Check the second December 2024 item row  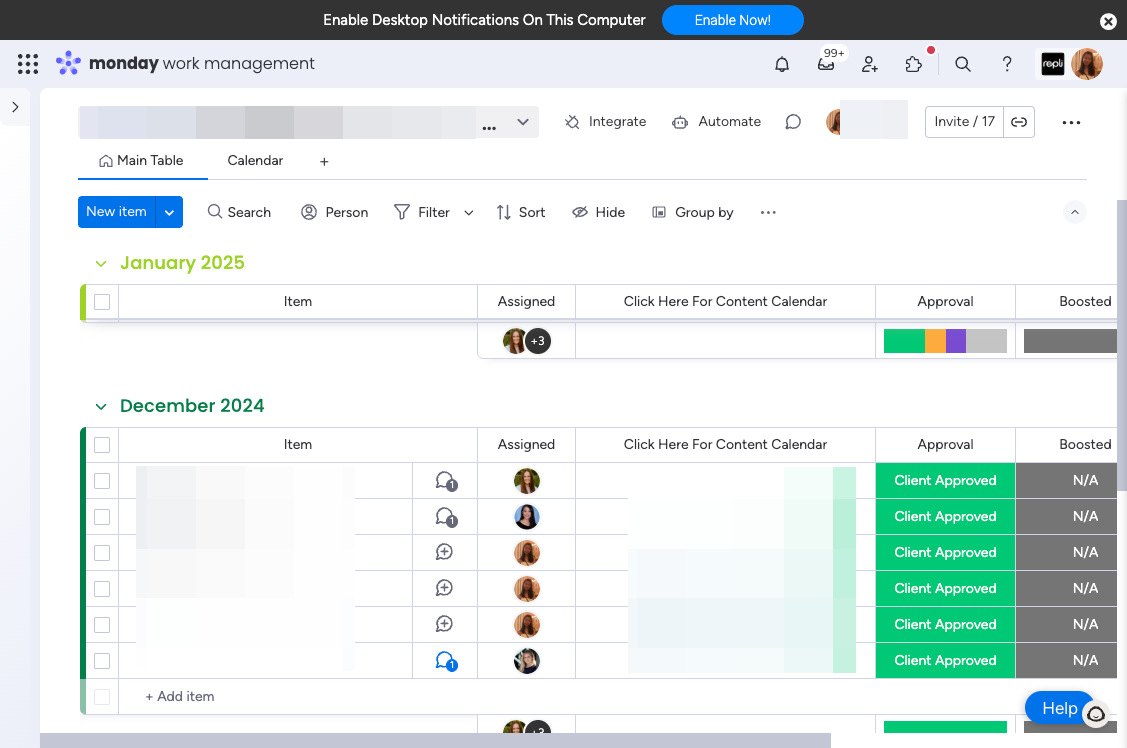pos(102,517)
